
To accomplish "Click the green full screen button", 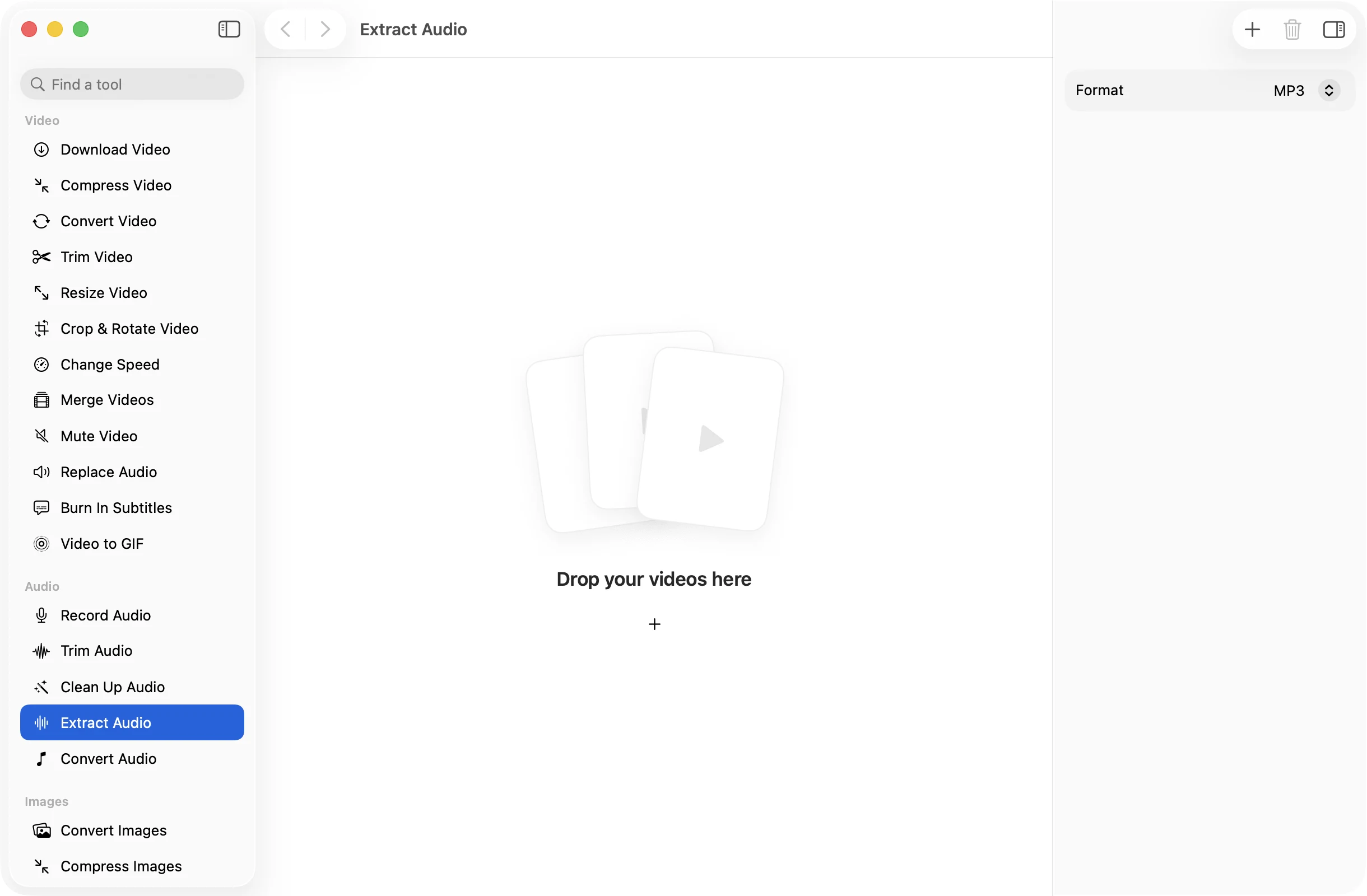I will 81,29.
